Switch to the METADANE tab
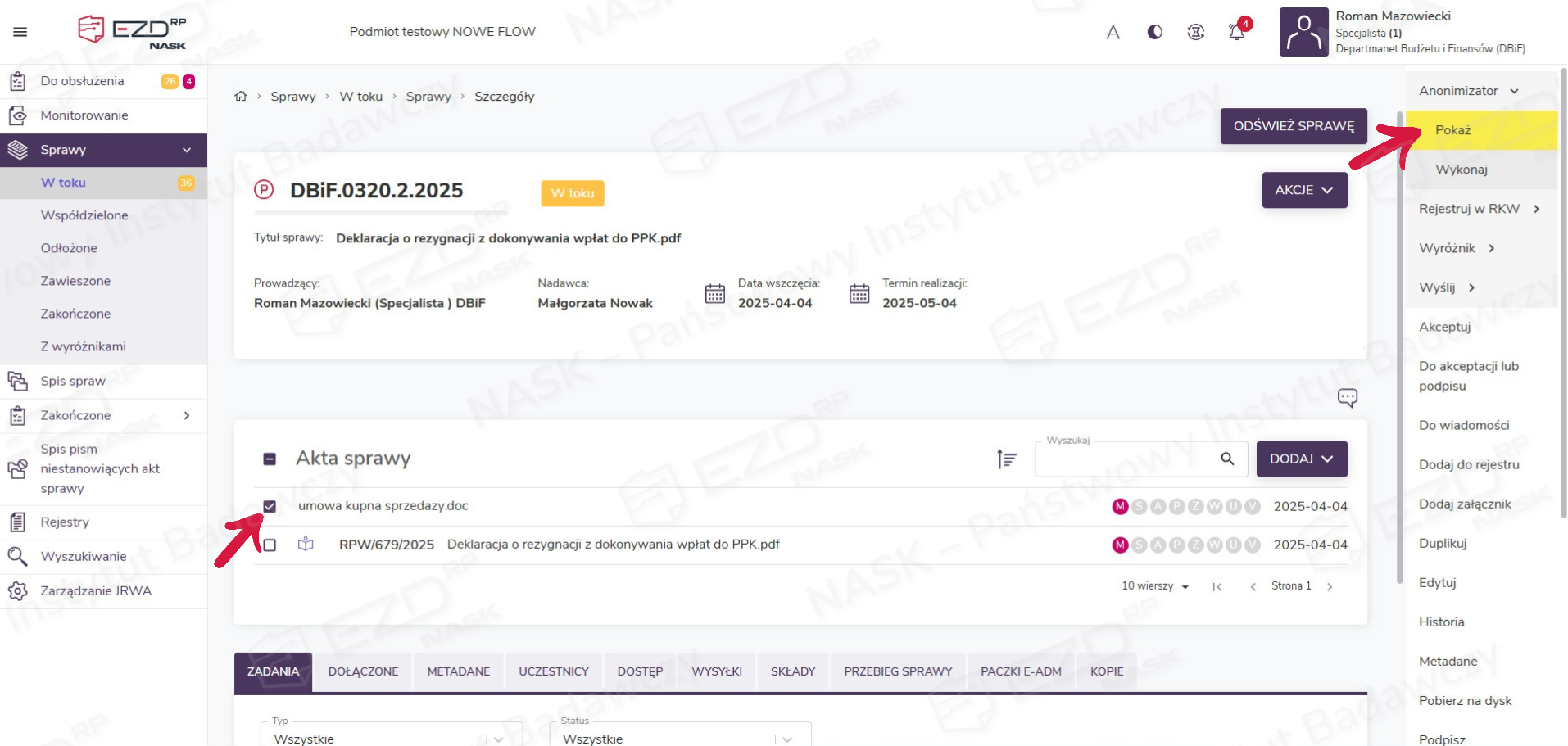 click(x=458, y=671)
